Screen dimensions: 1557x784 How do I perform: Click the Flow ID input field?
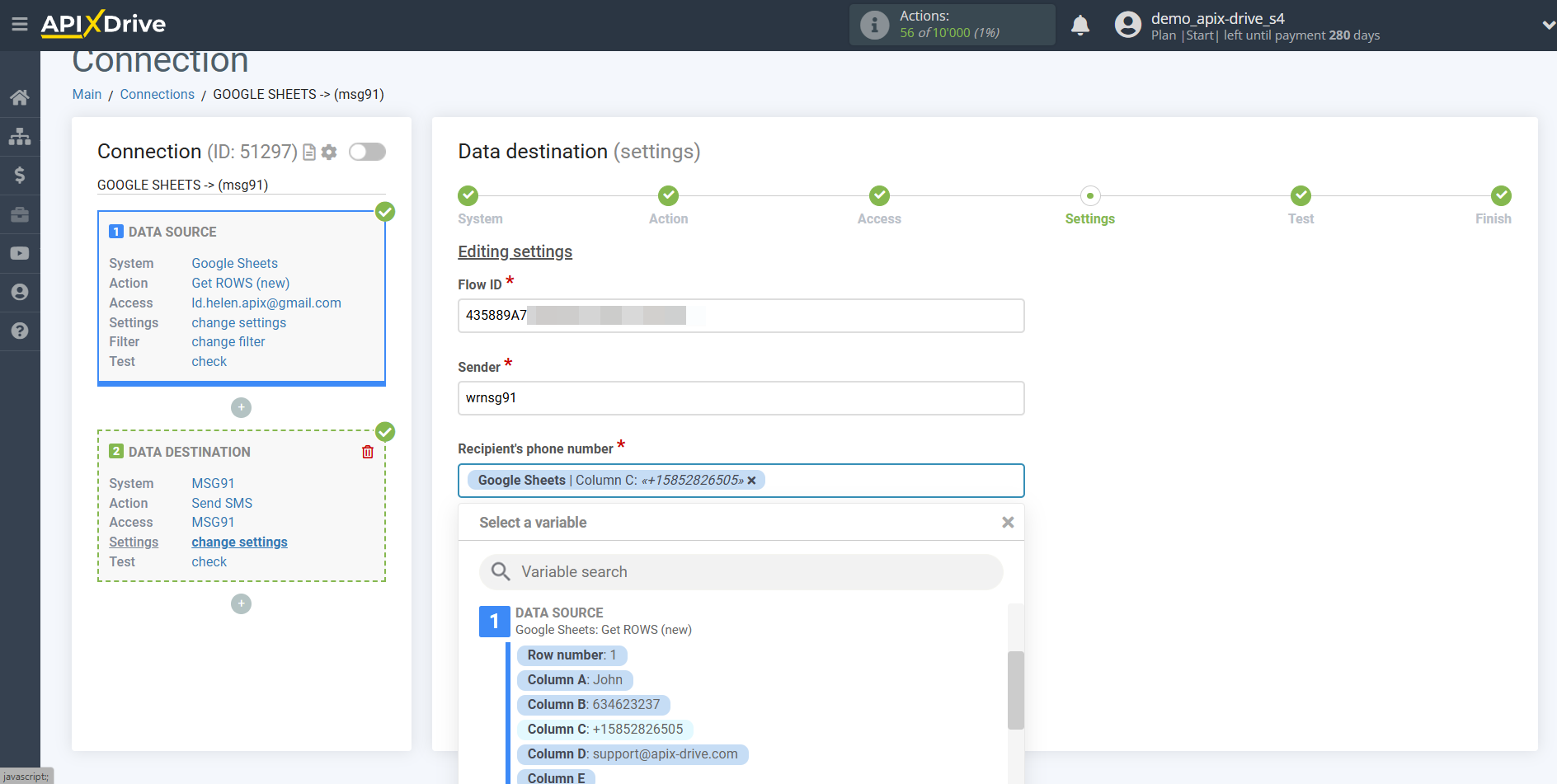(741, 316)
